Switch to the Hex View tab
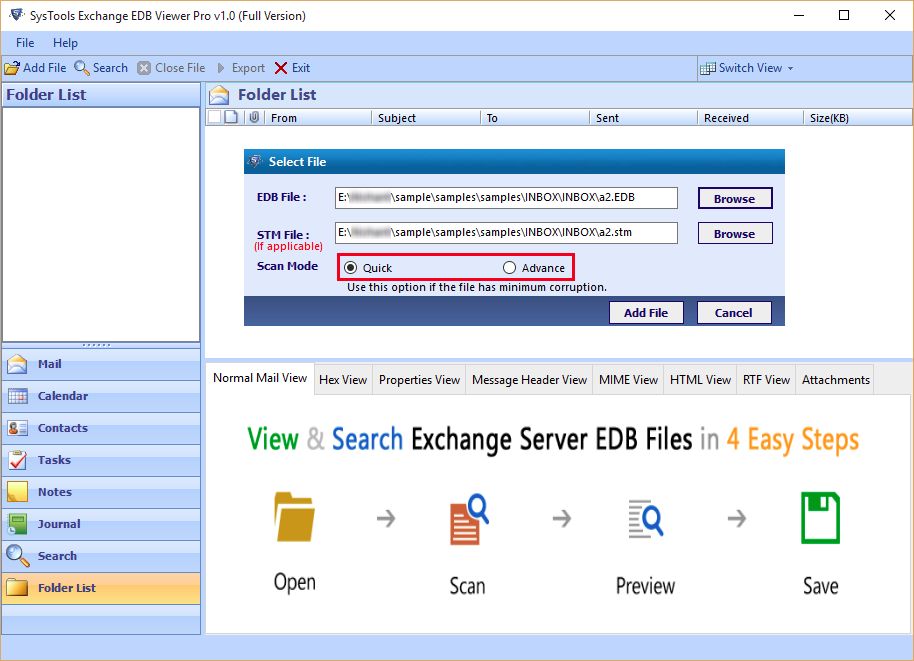This screenshot has height=661, width=914. (x=343, y=380)
